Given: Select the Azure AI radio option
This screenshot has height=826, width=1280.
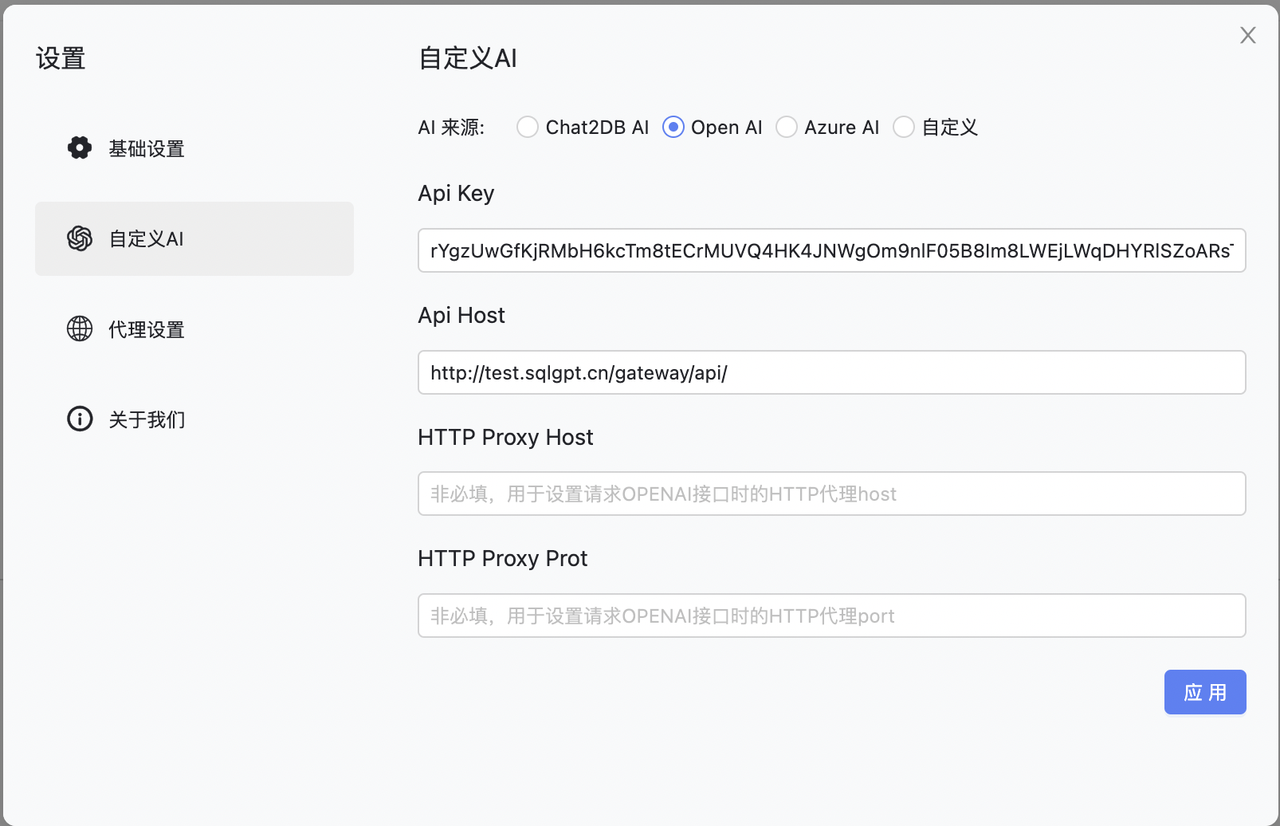Looking at the screenshot, I should tap(787, 127).
